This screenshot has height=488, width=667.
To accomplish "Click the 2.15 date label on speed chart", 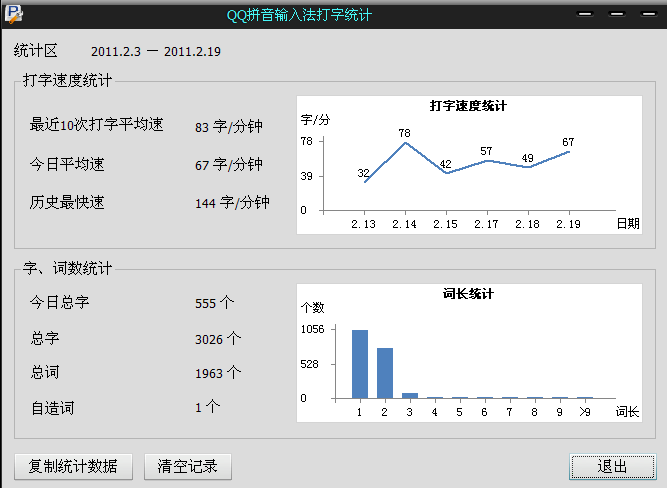I will [x=445, y=224].
